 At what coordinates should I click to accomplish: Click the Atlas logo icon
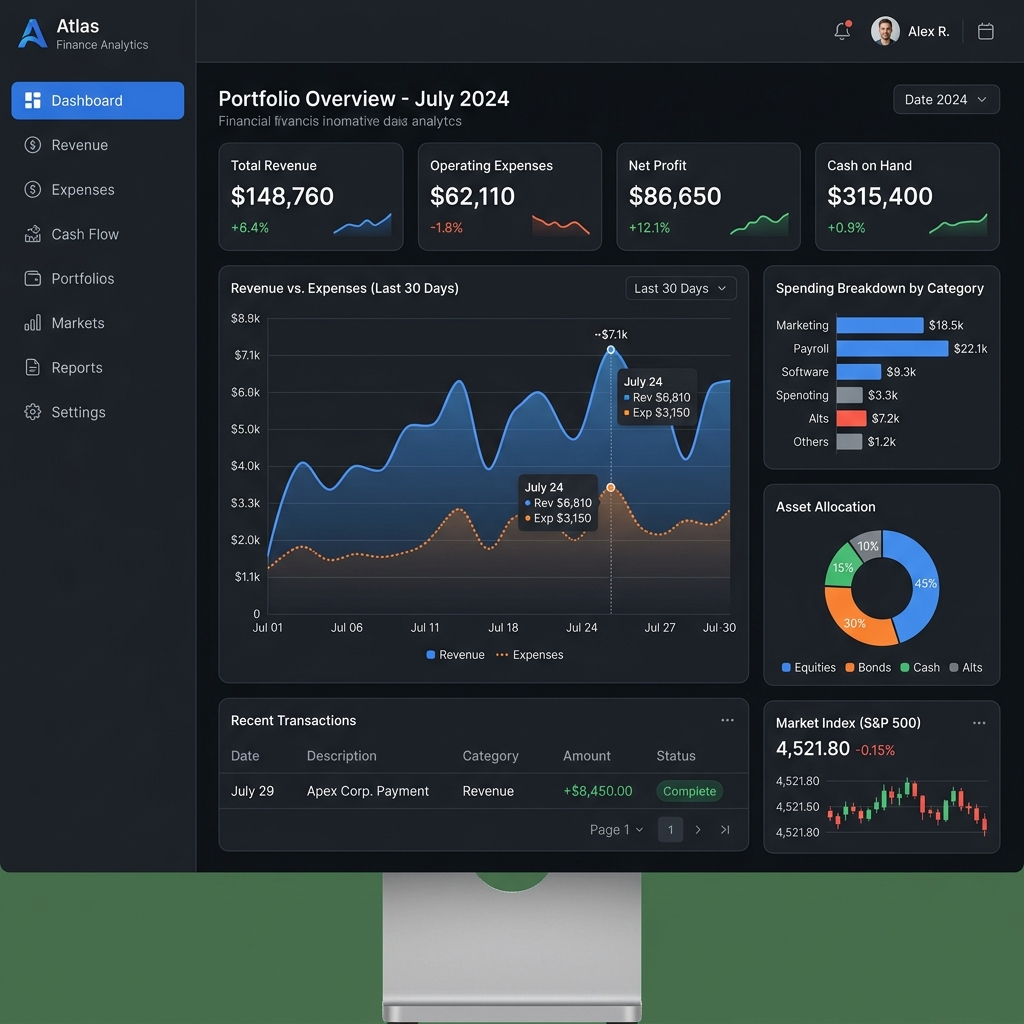(33, 33)
